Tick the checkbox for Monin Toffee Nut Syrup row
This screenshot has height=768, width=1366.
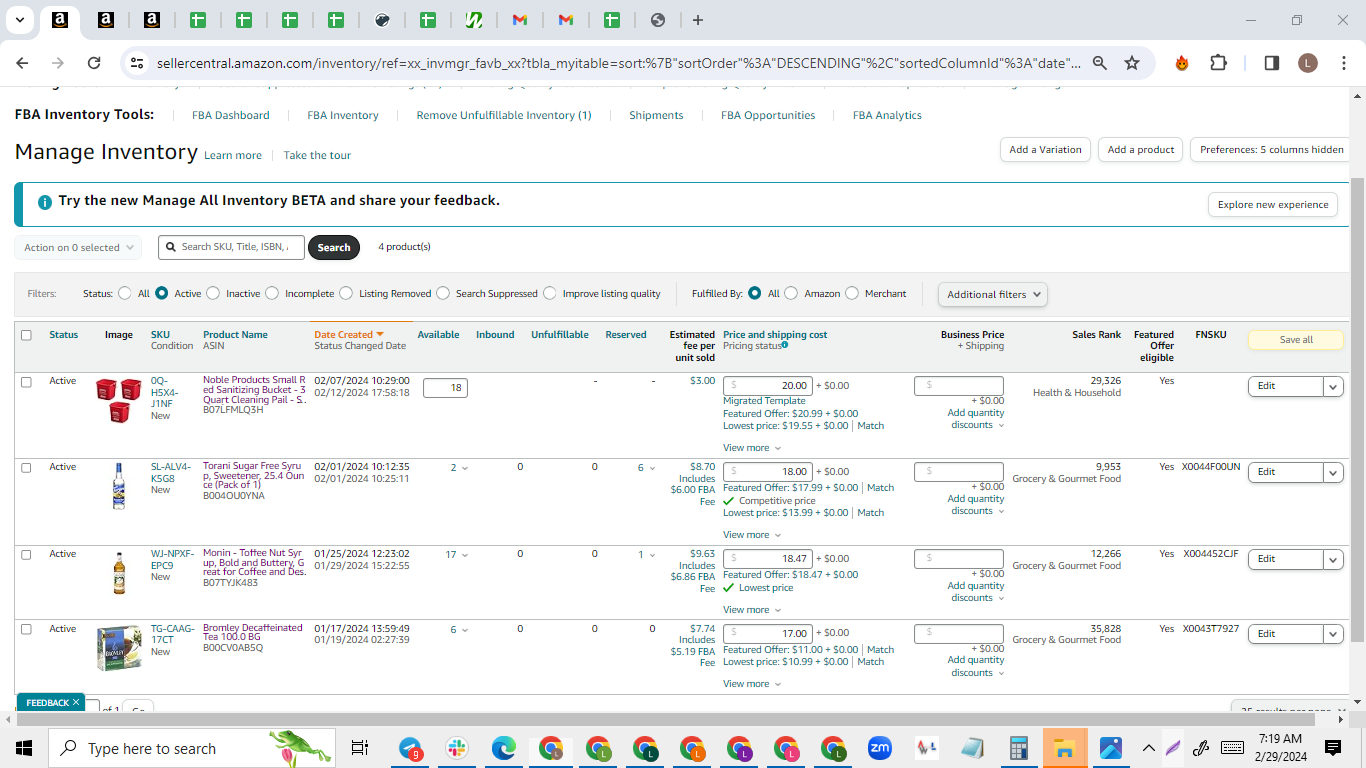26,555
